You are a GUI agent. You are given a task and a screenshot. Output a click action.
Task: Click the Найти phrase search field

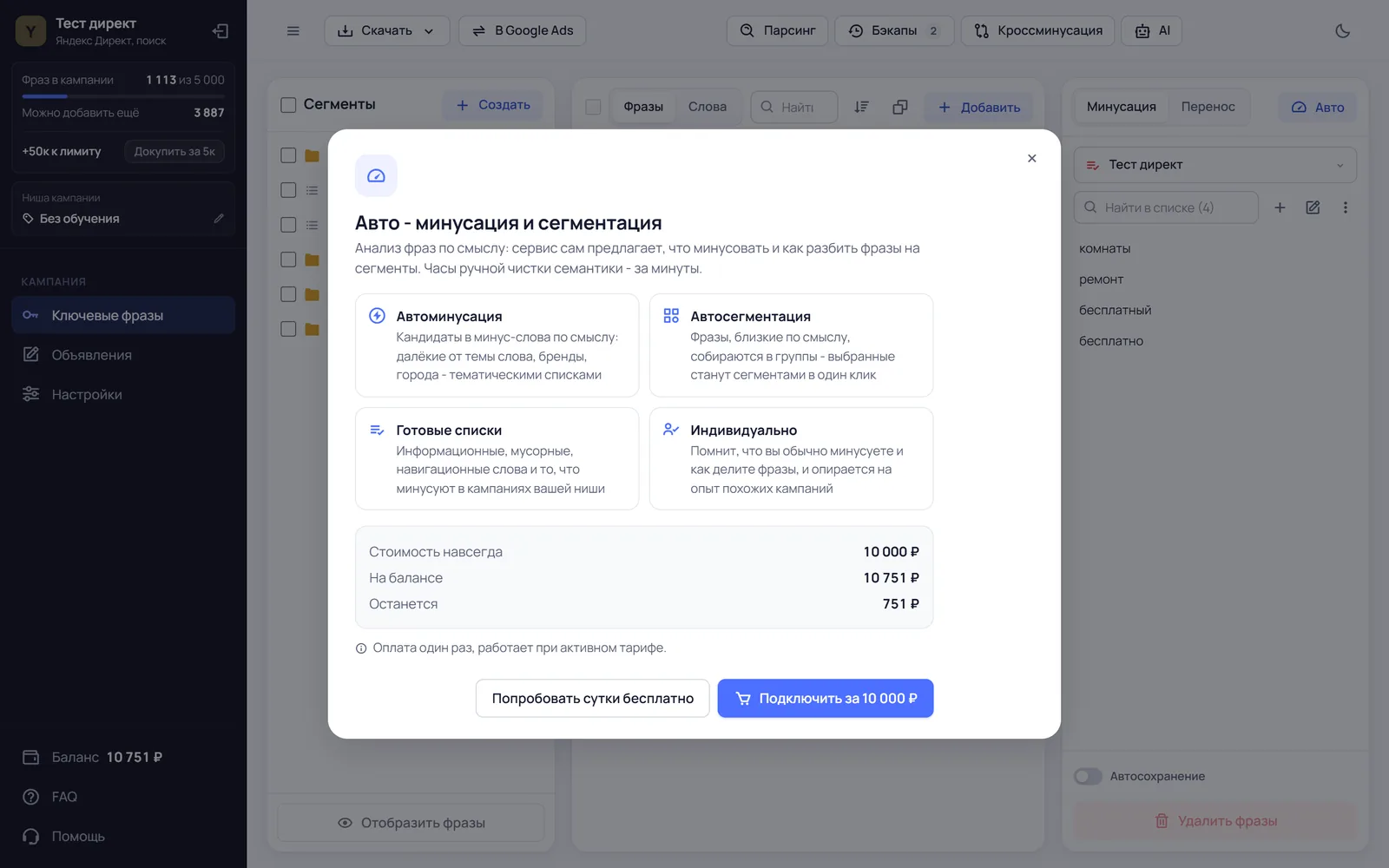point(794,107)
